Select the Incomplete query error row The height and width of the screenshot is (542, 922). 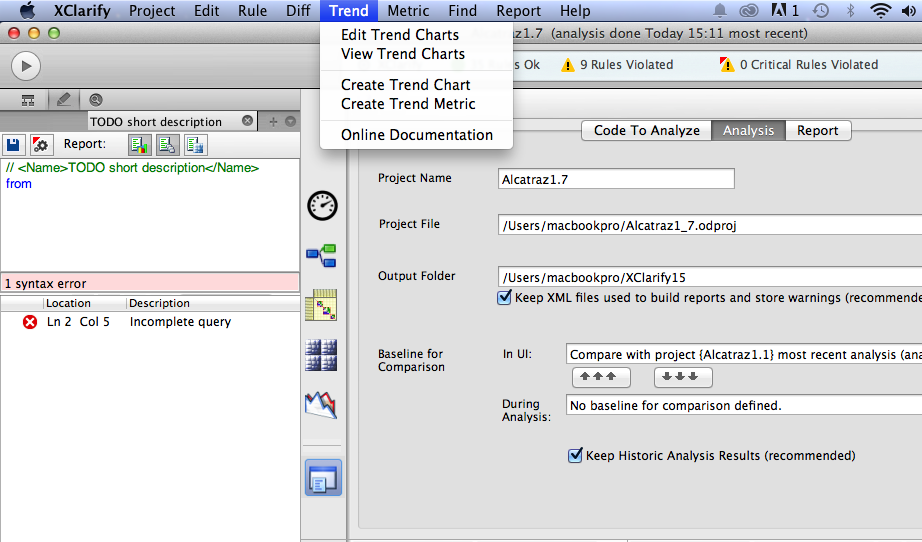pyautogui.click(x=150, y=322)
